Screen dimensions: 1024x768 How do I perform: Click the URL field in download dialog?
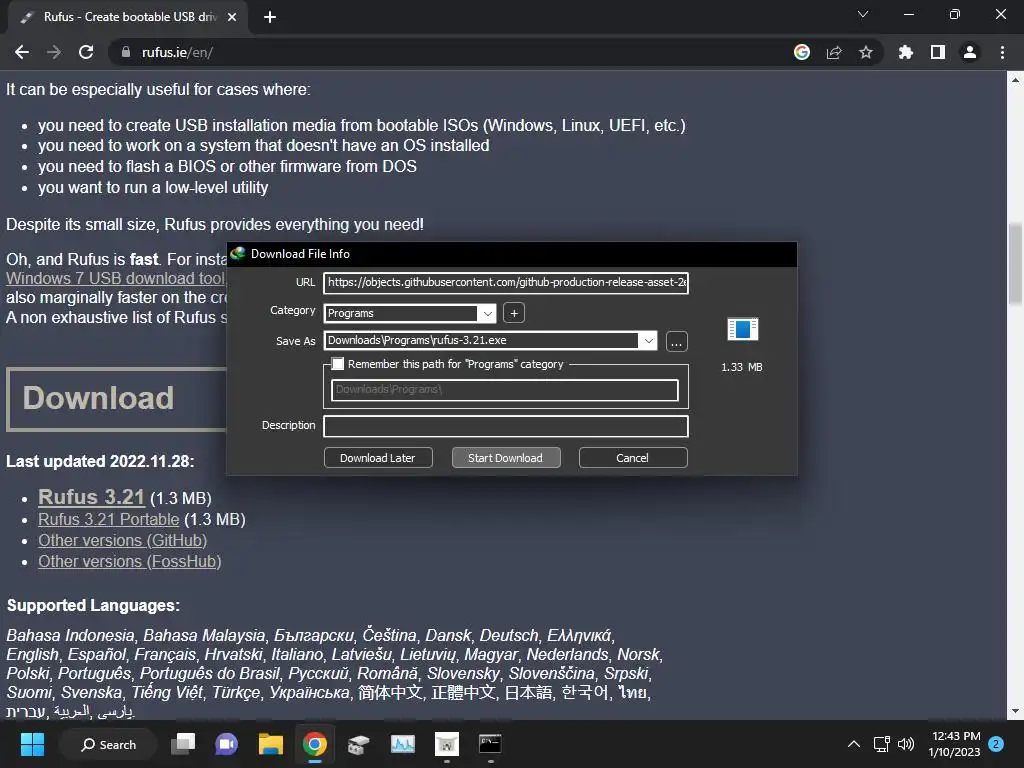point(505,283)
